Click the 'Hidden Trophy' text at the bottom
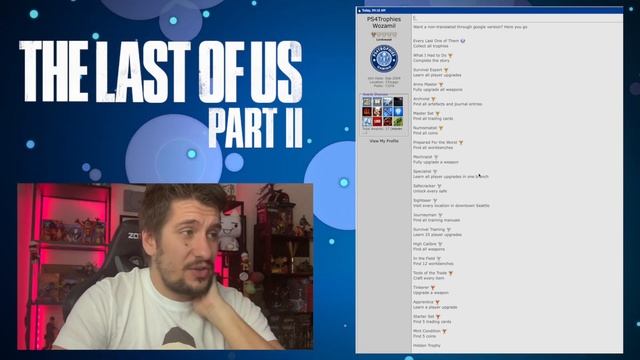640x360 pixels. tap(427, 346)
